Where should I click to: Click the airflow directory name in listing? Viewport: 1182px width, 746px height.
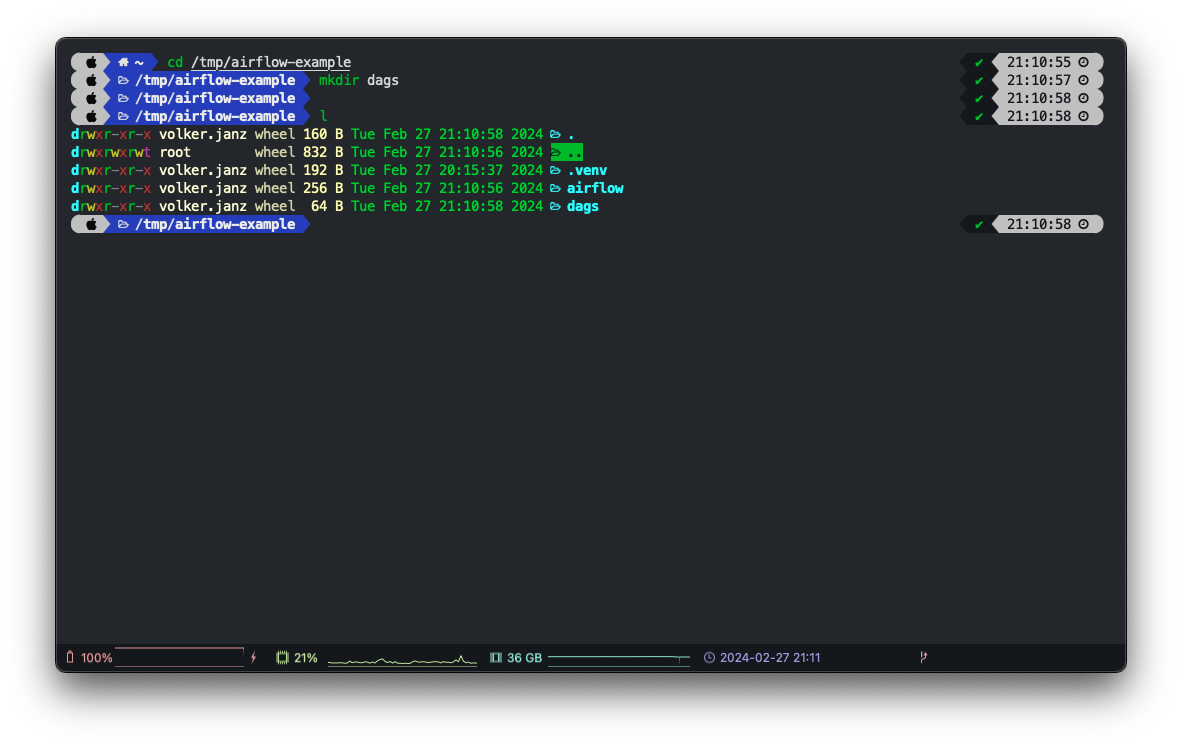pyautogui.click(x=595, y=188)
